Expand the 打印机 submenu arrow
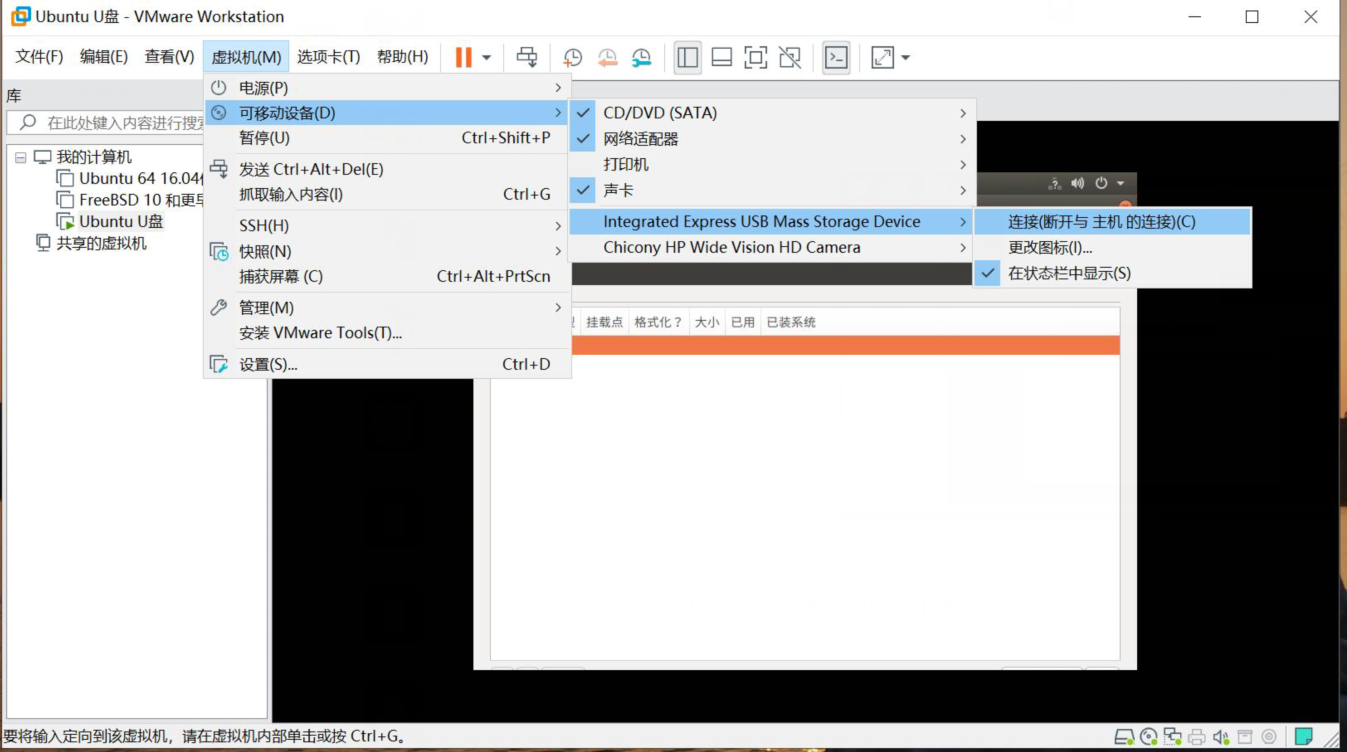 coord(963,165)
